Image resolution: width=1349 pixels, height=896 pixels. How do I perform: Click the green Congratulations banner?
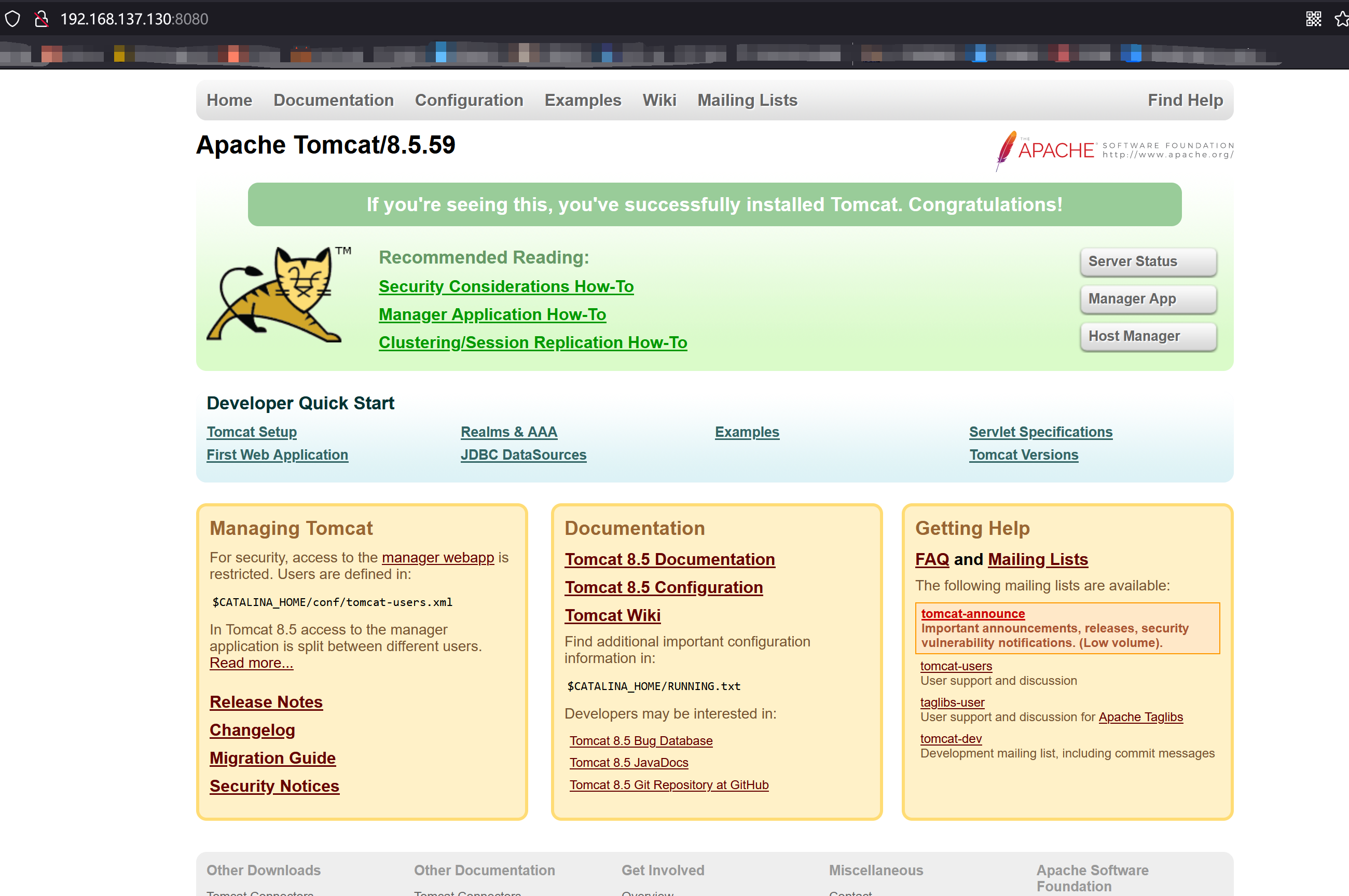coord(714,204)
